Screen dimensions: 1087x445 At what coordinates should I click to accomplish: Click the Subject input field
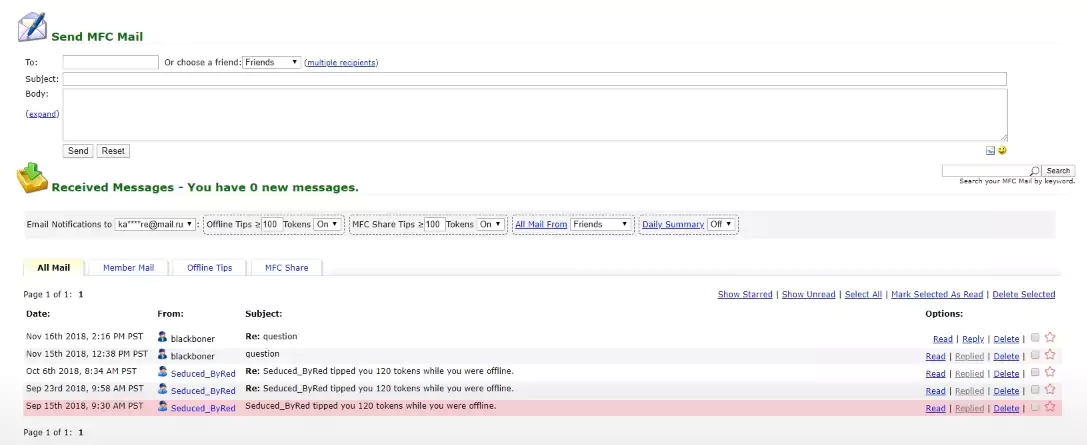pos(534,79)
